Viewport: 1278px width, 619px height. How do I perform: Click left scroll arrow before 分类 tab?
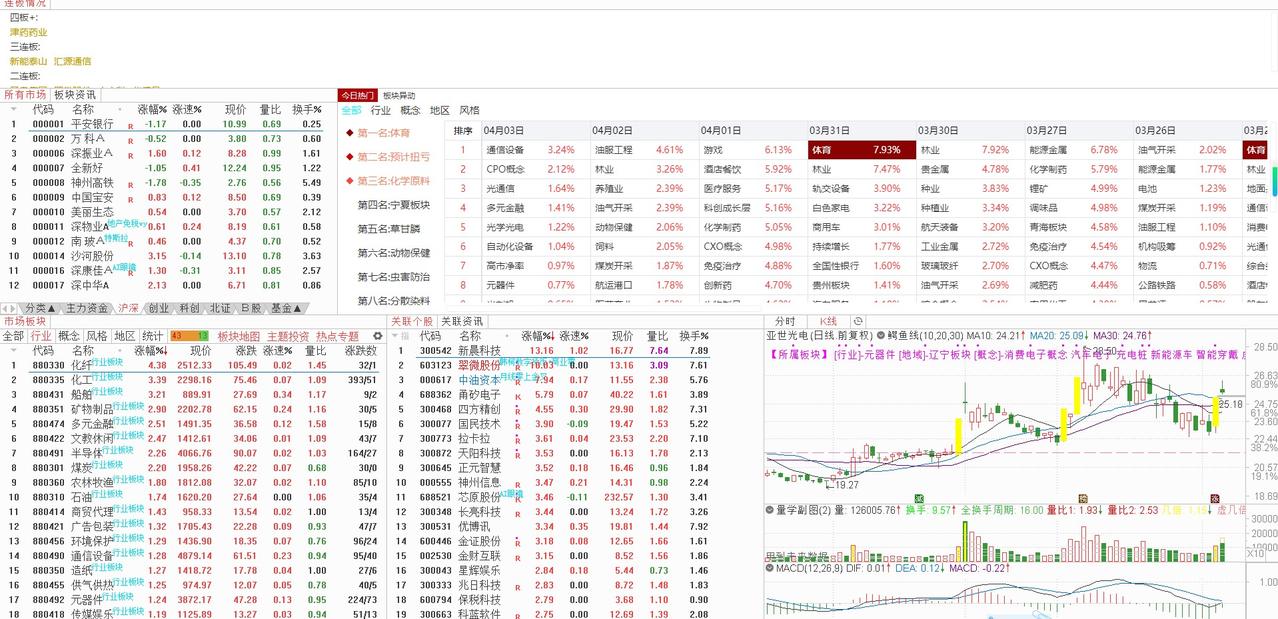[x=6, y=306]
